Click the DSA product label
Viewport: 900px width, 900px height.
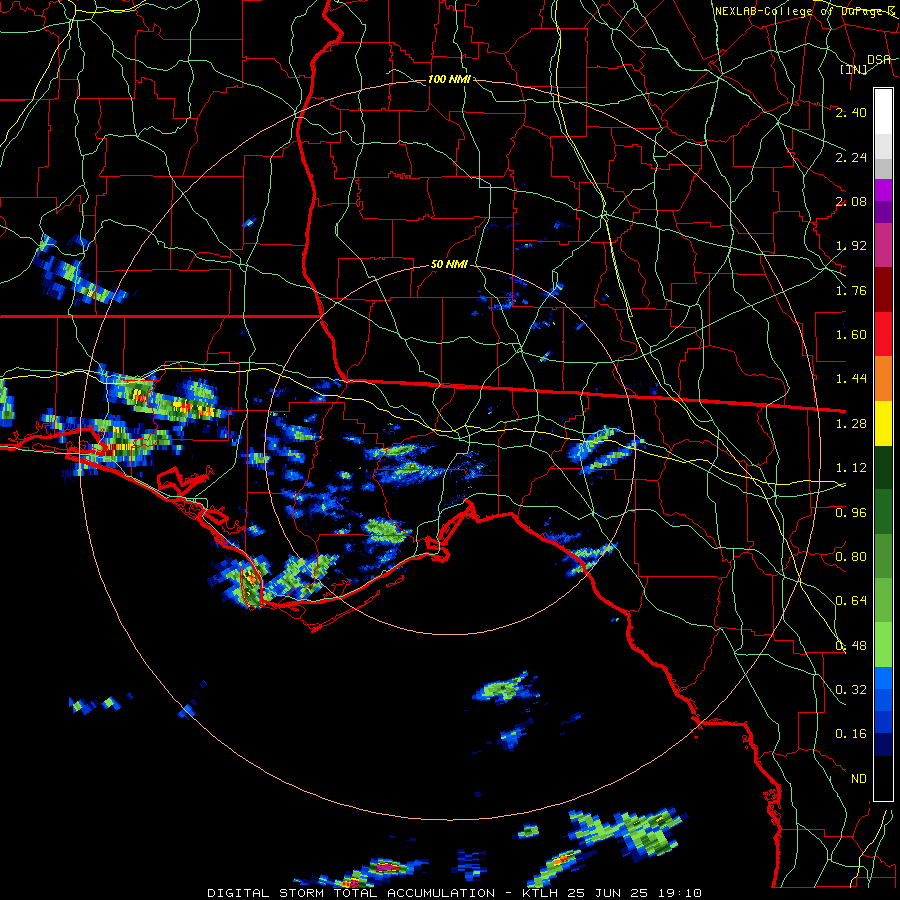(x=879, y=59)
